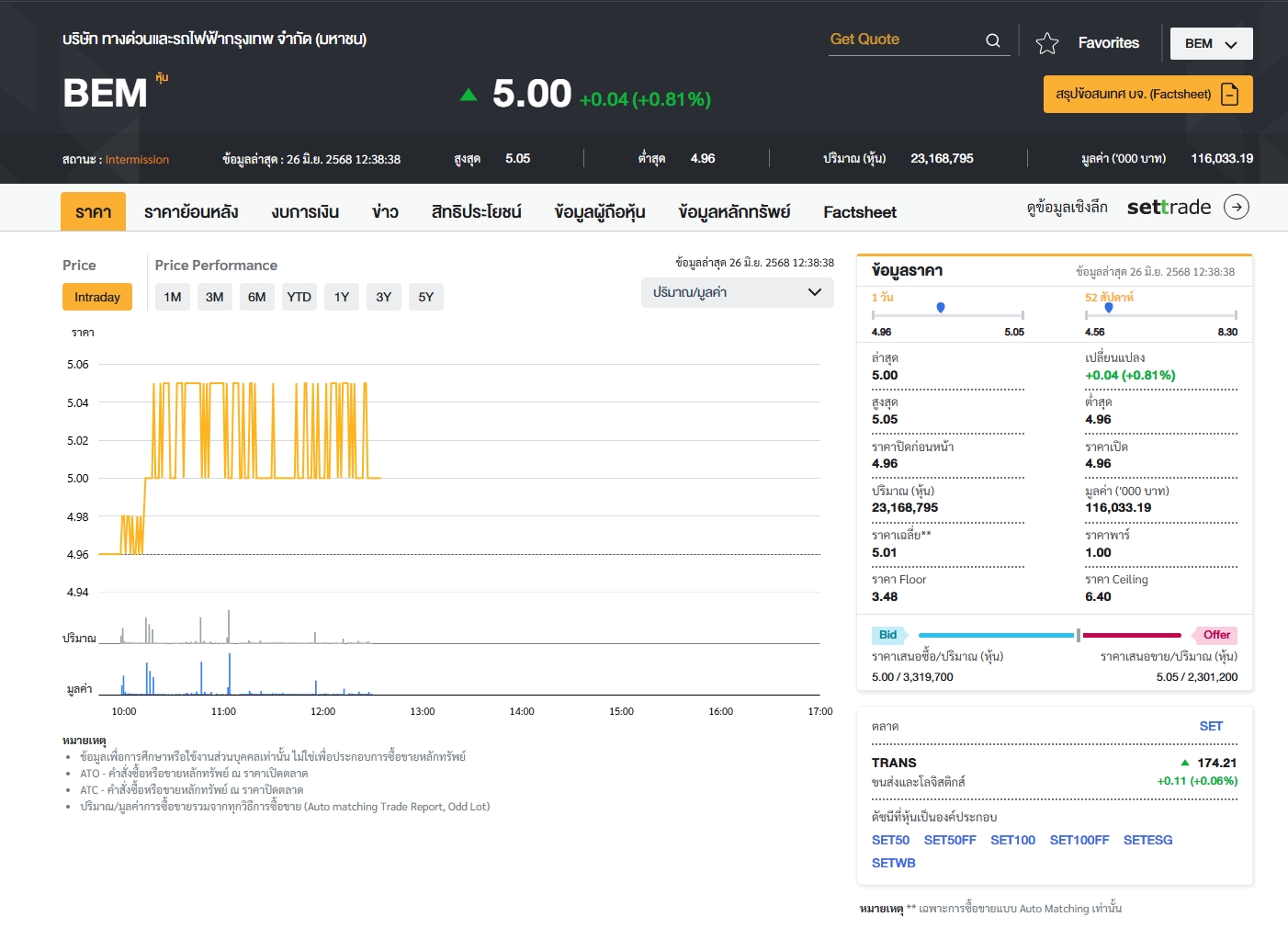Click the Intermission status text

[137, 159]
